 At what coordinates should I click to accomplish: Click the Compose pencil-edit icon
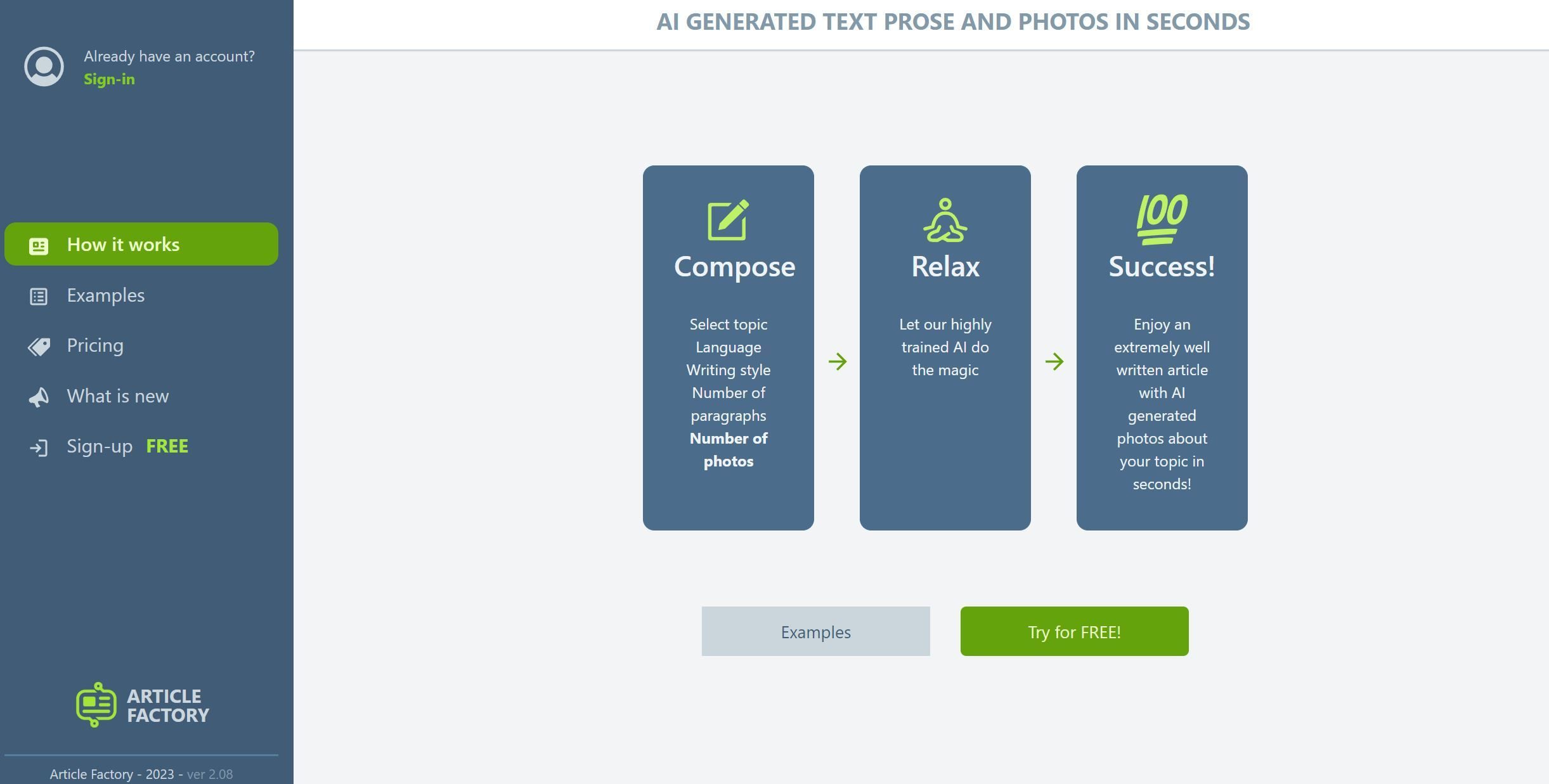[728, 220]
